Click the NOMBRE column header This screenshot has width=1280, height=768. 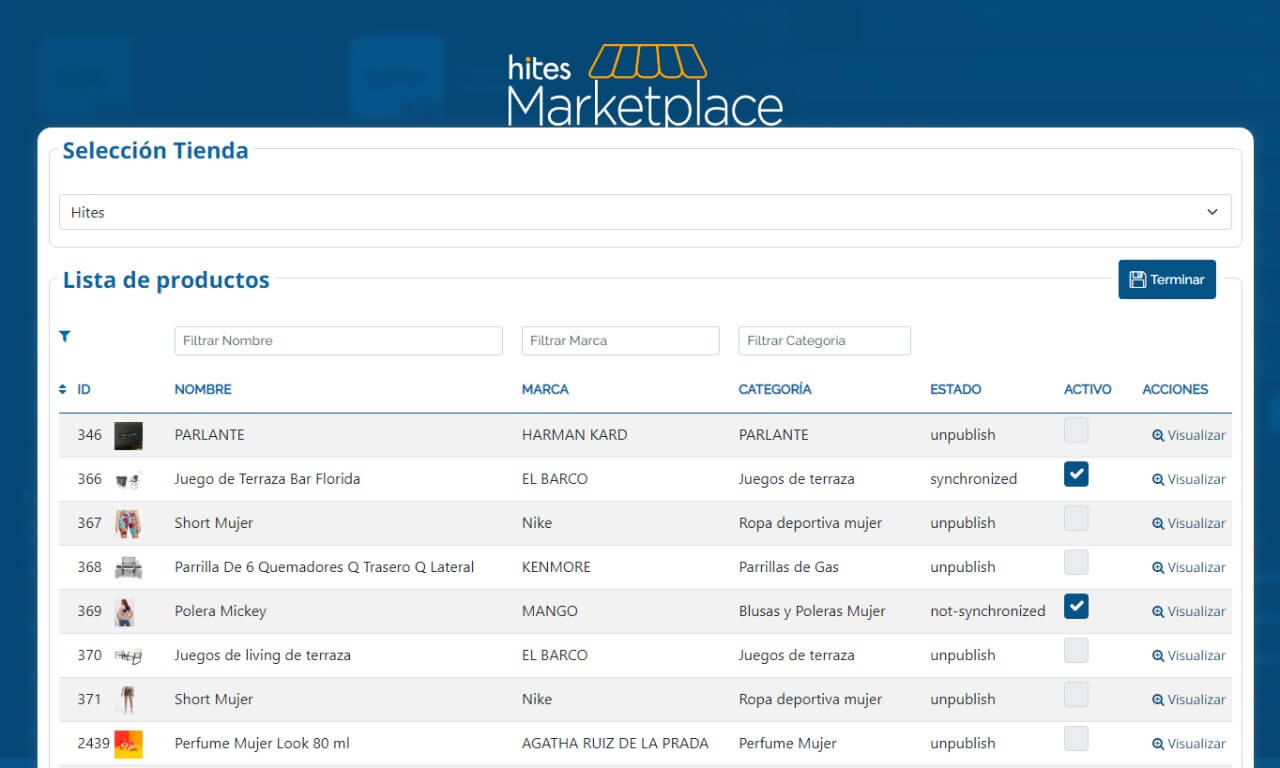coord(203,389)
